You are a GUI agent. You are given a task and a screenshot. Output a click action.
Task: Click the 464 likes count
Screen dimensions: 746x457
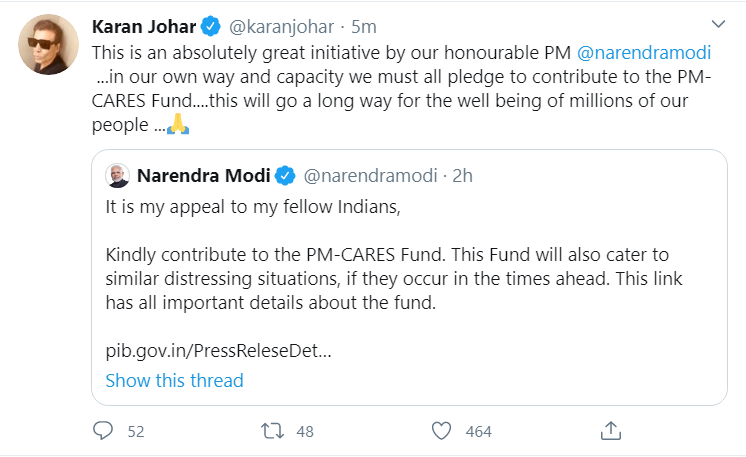(x=479, y=431)
